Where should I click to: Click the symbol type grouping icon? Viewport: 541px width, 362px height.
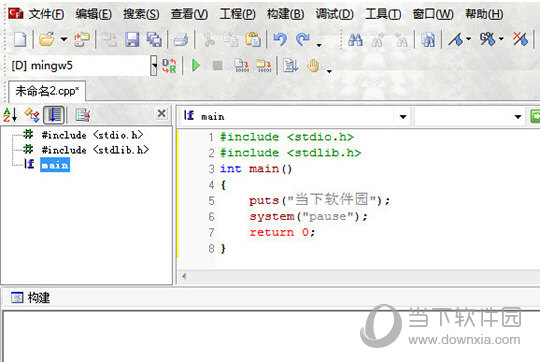[32, 115]
